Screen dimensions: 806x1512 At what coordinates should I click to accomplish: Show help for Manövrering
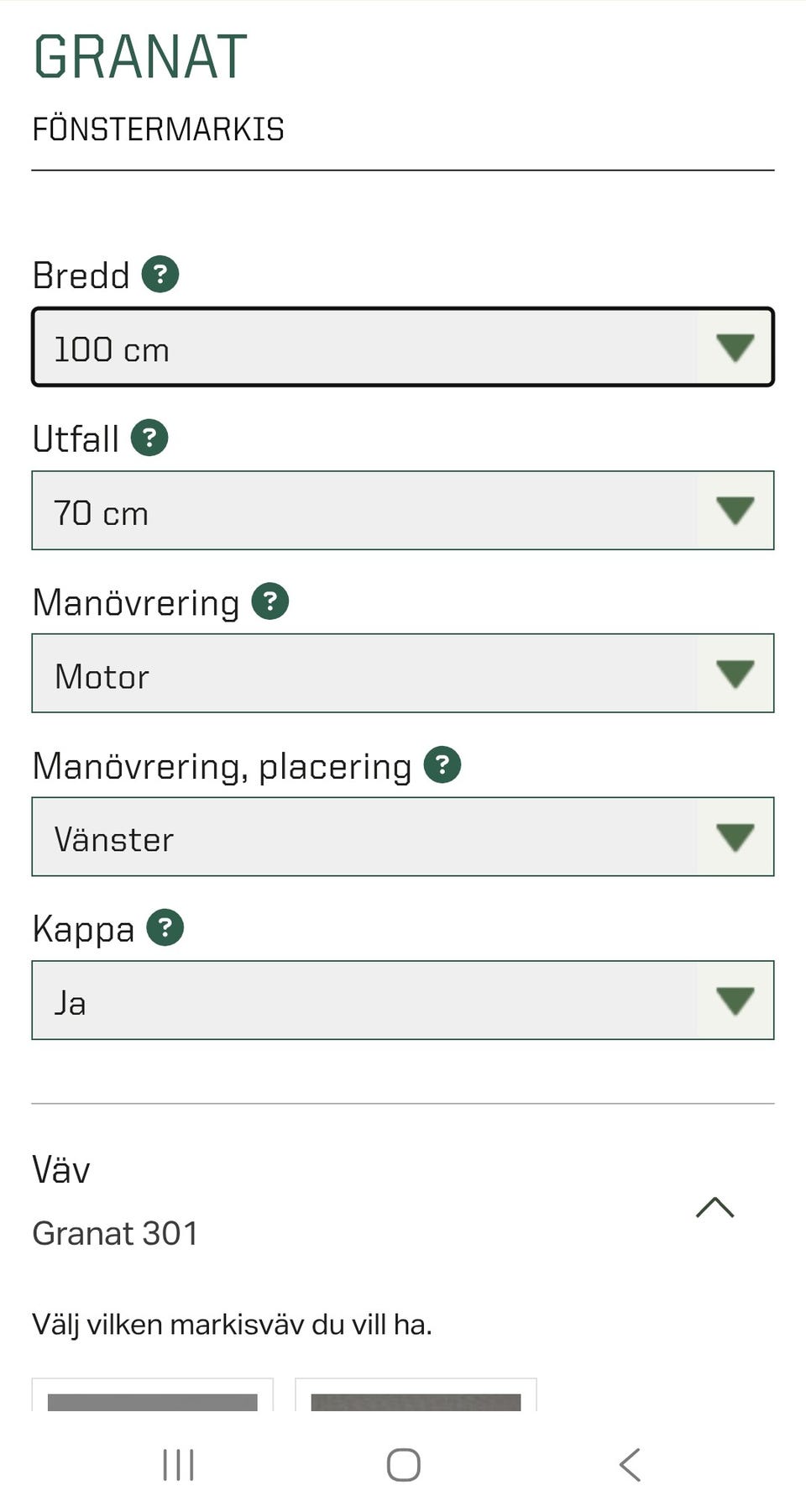click(270, 601)
